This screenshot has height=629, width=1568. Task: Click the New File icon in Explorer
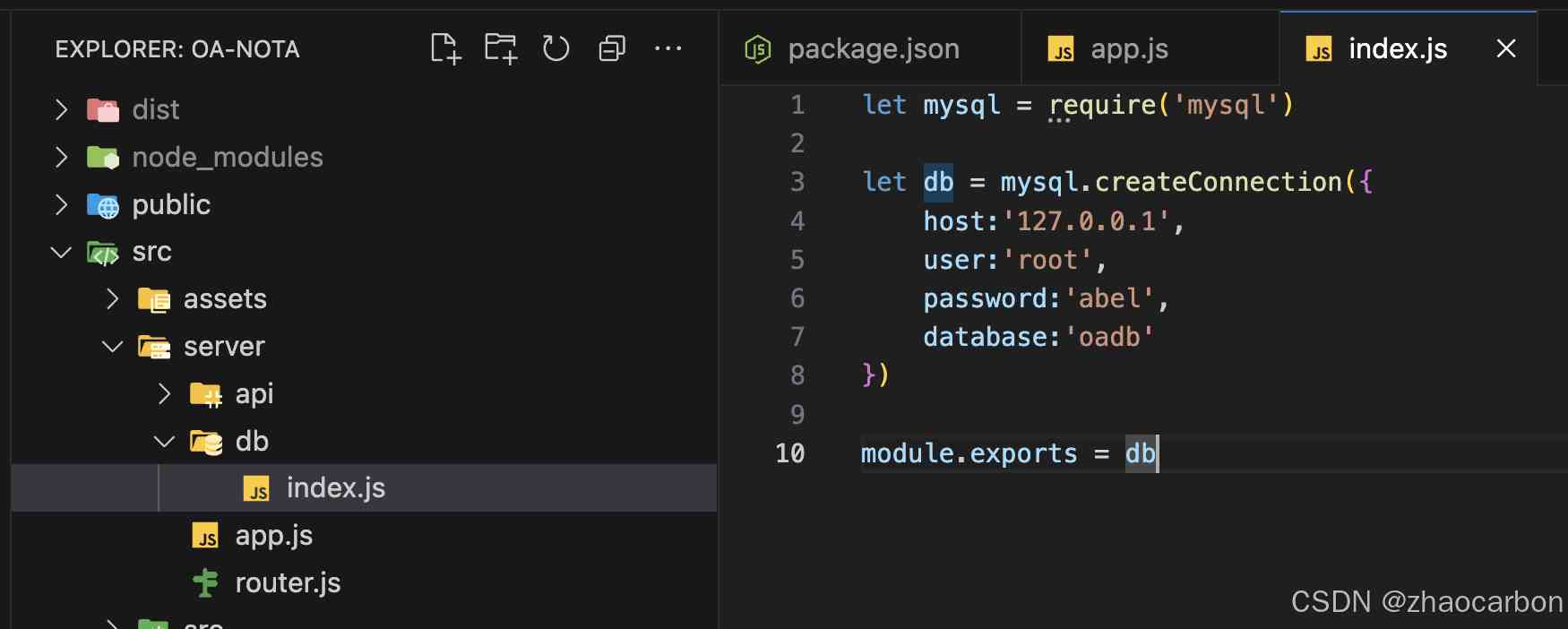click(x=445, y=48)
